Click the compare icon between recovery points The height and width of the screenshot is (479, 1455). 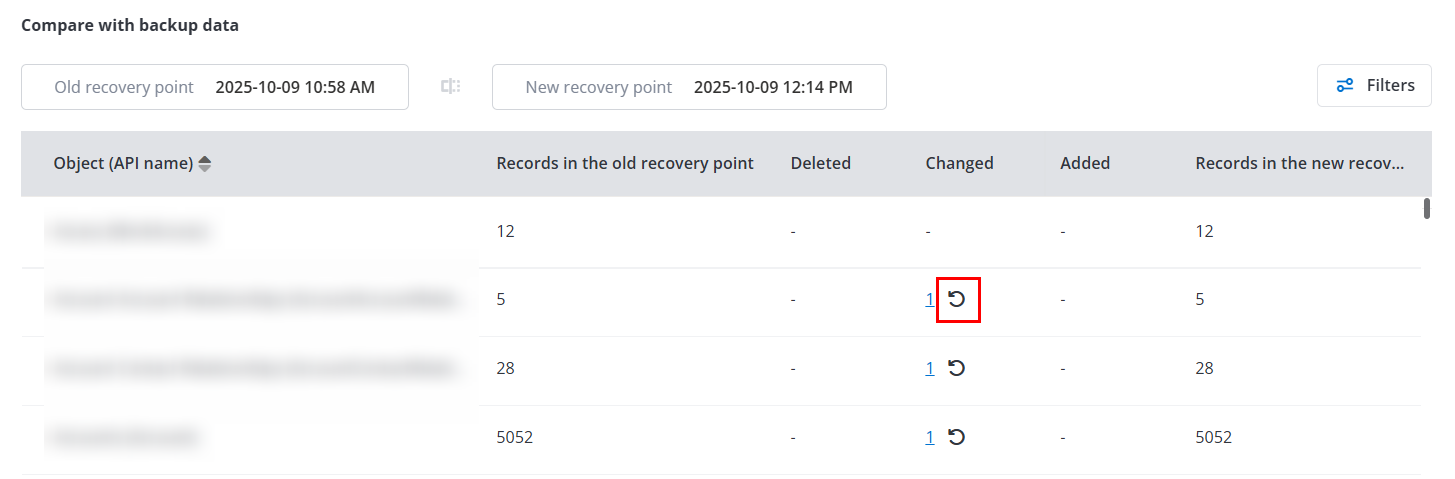[451, 87]
